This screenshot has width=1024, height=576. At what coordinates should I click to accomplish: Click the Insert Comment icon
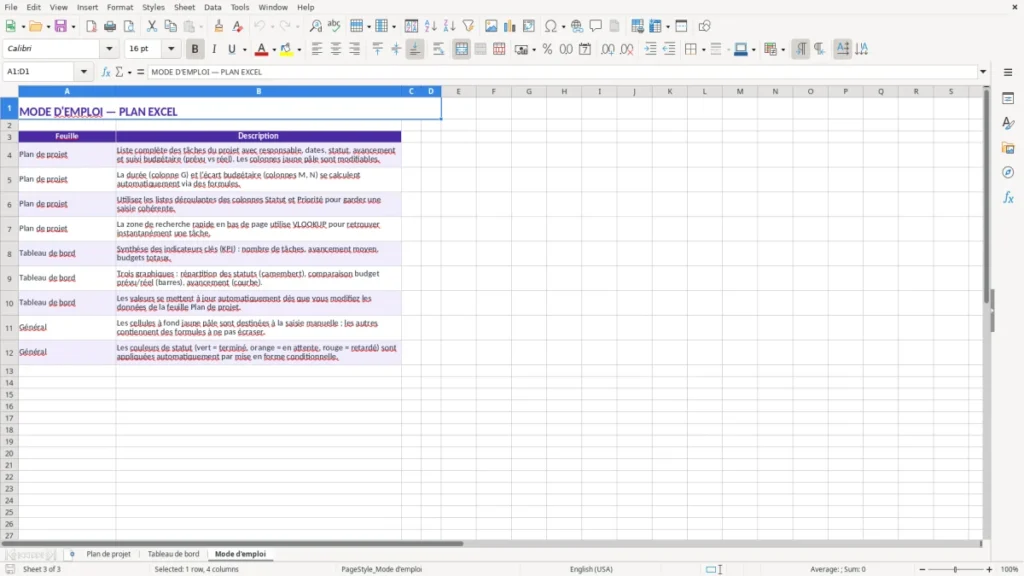coord(596,26)
